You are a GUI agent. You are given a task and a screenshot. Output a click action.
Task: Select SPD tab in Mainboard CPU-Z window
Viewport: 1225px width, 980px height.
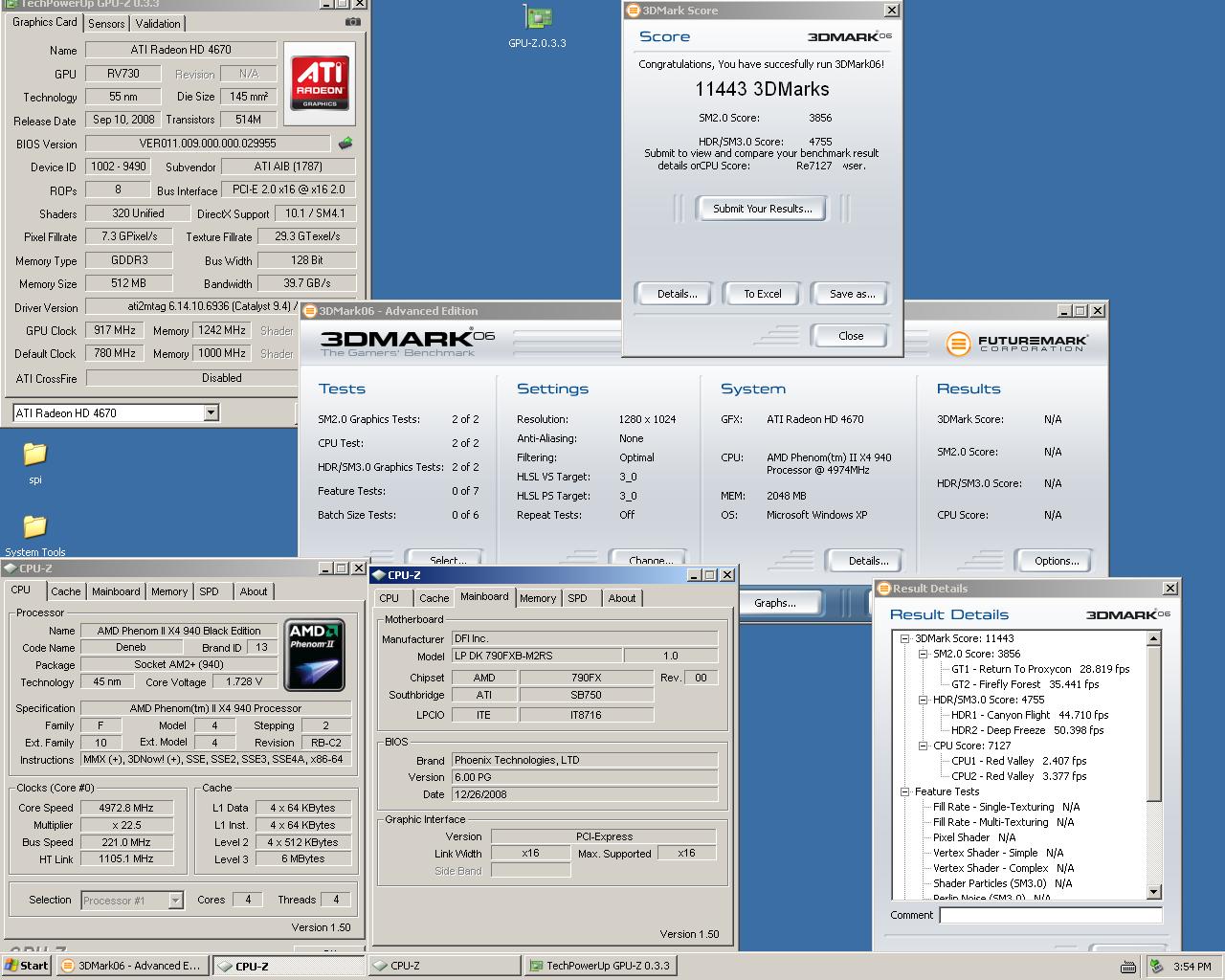[x=578, y=598]
